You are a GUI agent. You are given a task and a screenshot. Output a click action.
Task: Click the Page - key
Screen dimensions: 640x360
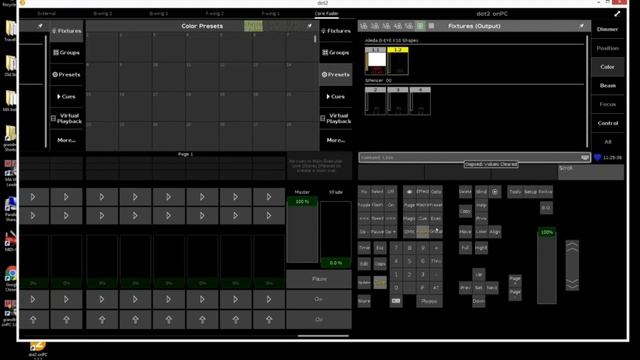[x=515, y=294]
